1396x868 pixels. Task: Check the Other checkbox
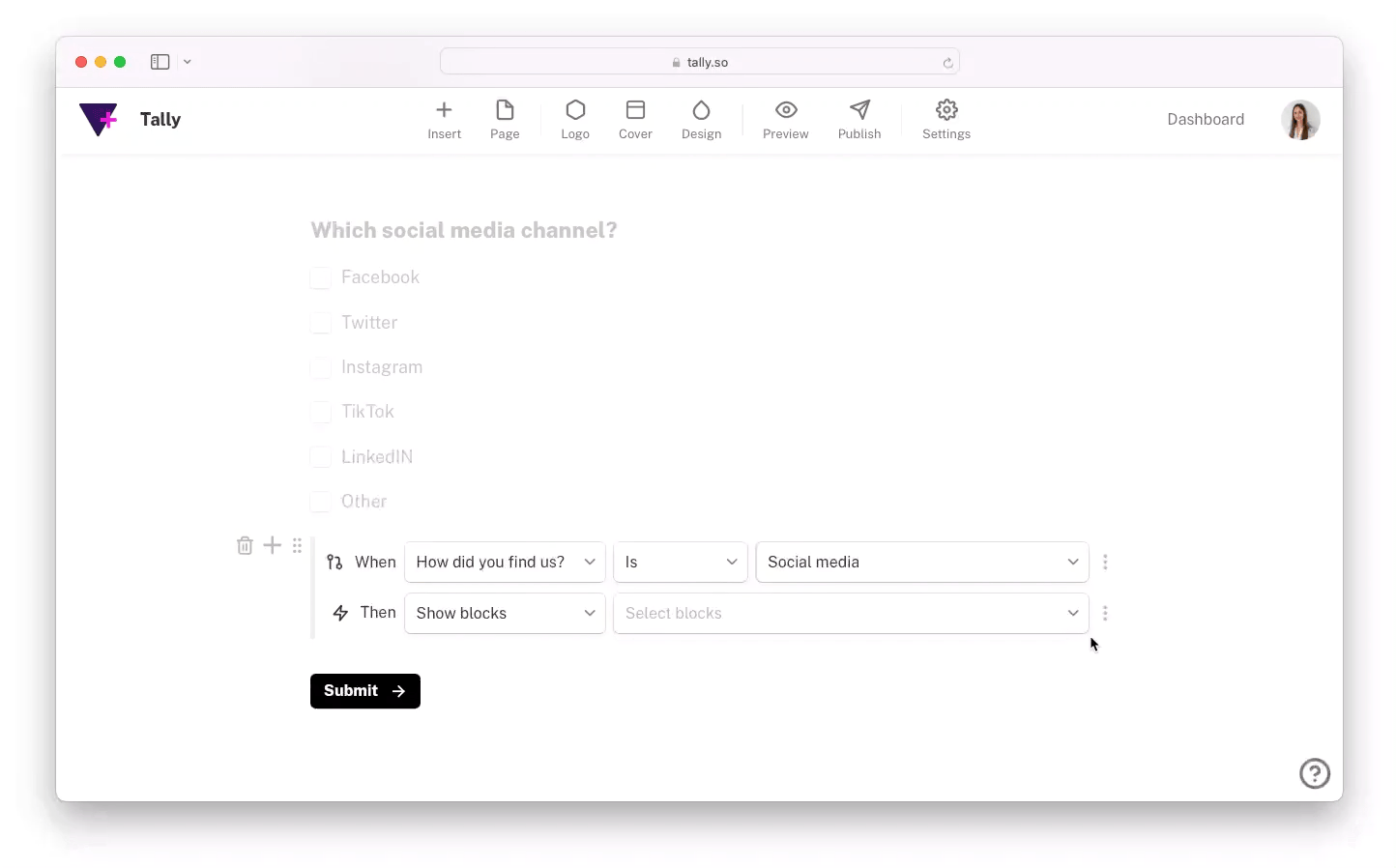click(321, 503)
